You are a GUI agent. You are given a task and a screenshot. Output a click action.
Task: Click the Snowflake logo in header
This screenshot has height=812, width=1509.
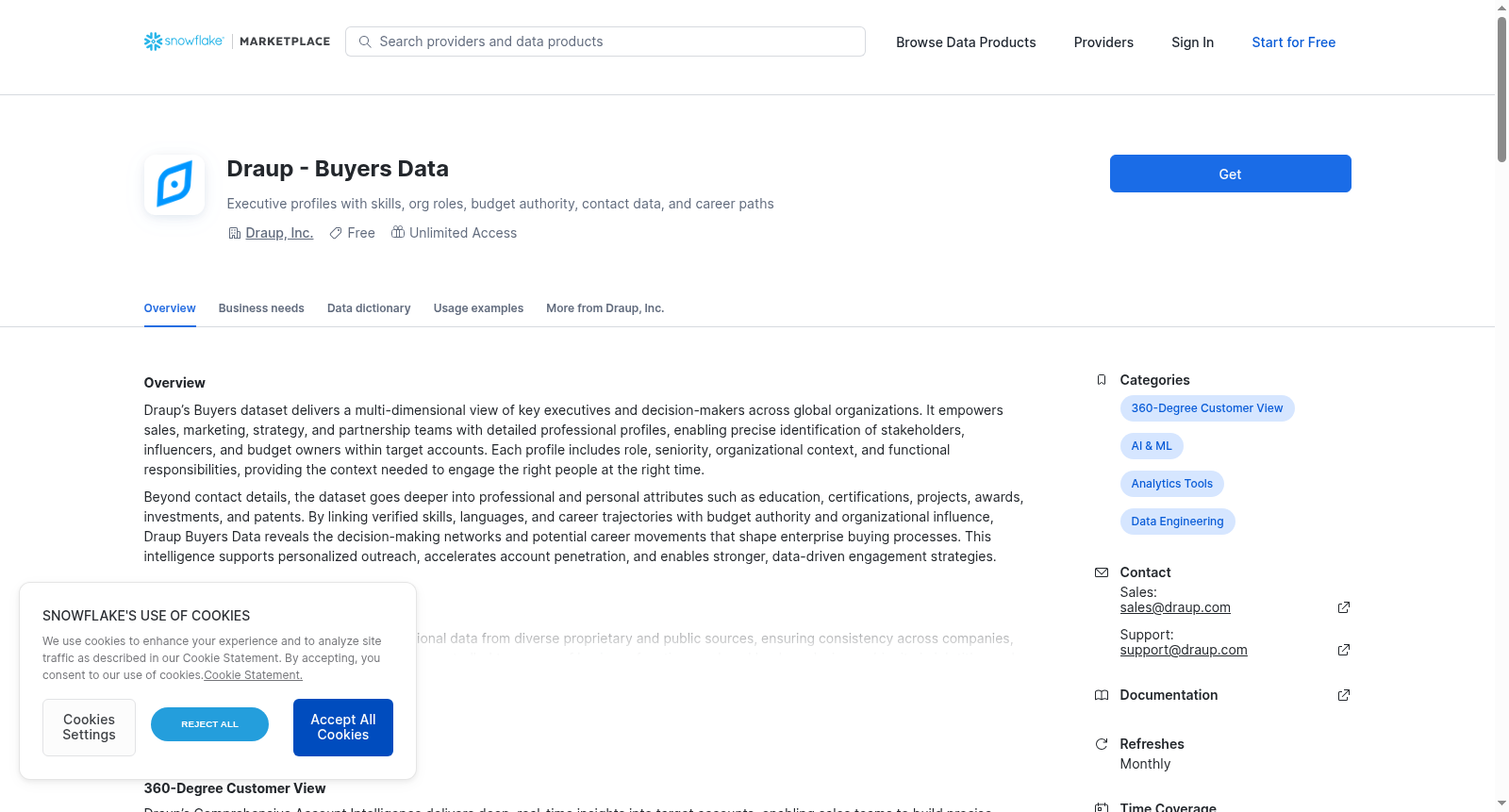tap(184, 41)
